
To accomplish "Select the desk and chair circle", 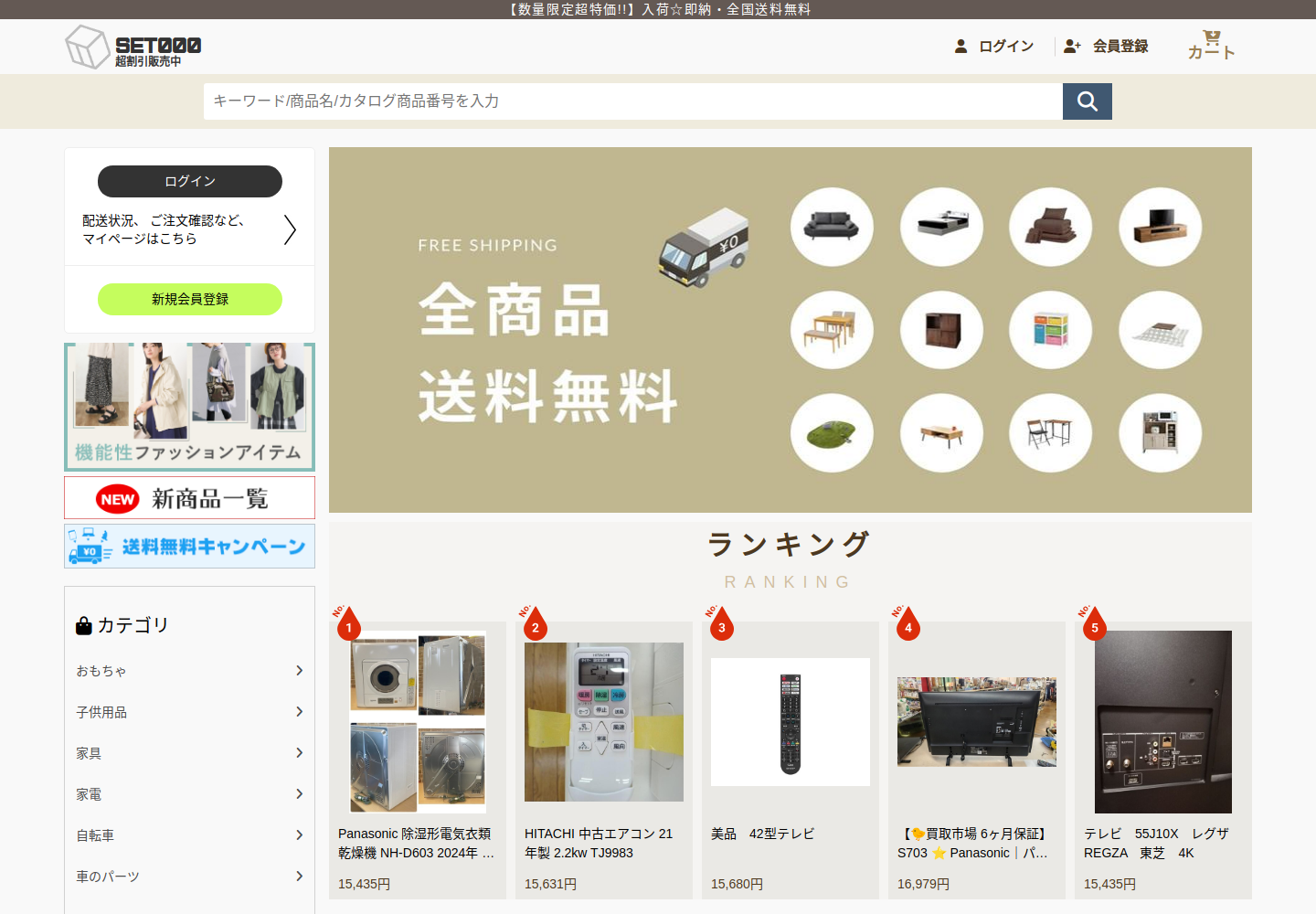I will click(x=1051, y=433).
